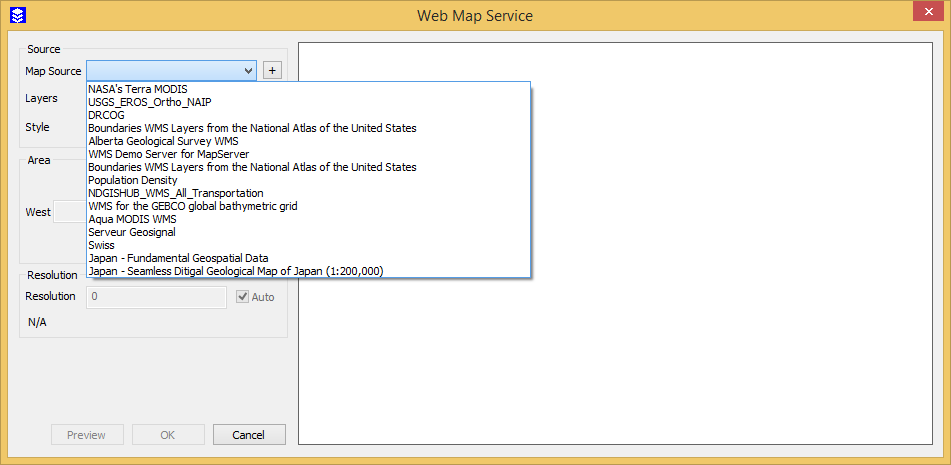Click the Map Source label
The height and width of the screenshot is (465, 951).
pos(53,71)
